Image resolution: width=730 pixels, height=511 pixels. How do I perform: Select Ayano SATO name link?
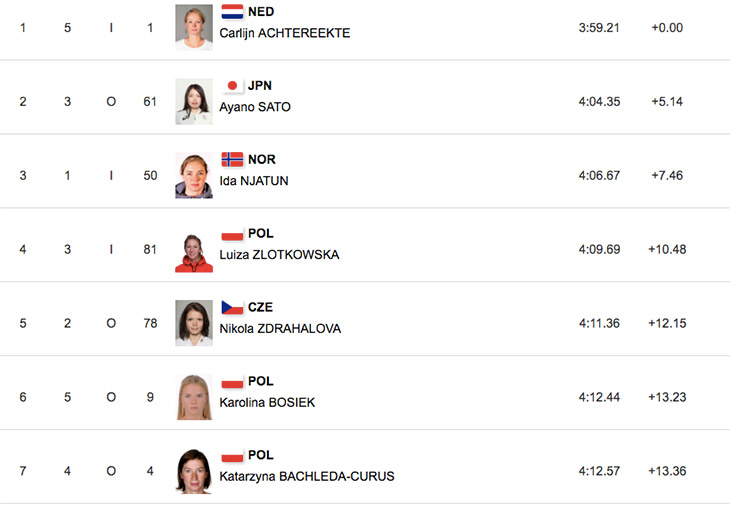pos(255,107)
